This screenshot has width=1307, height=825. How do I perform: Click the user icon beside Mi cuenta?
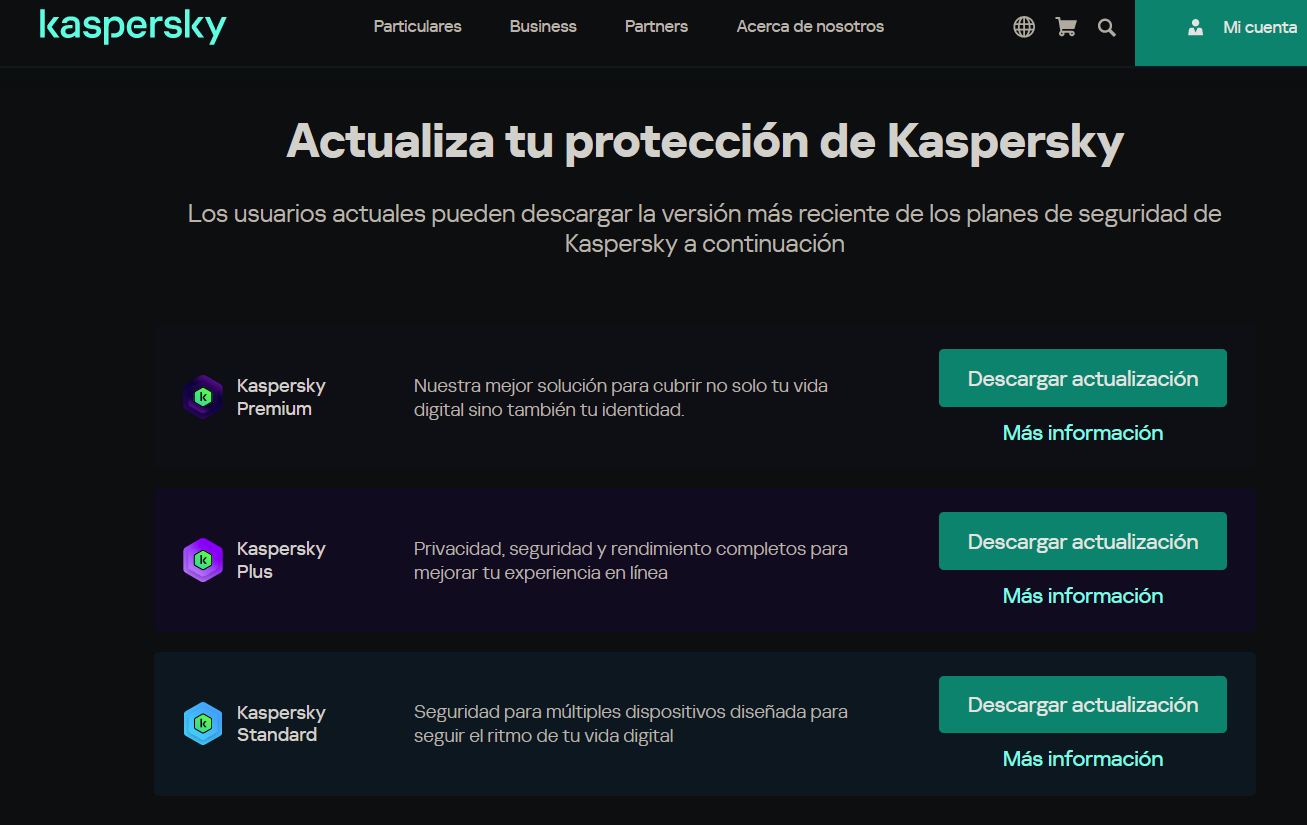click(1195, 27)
